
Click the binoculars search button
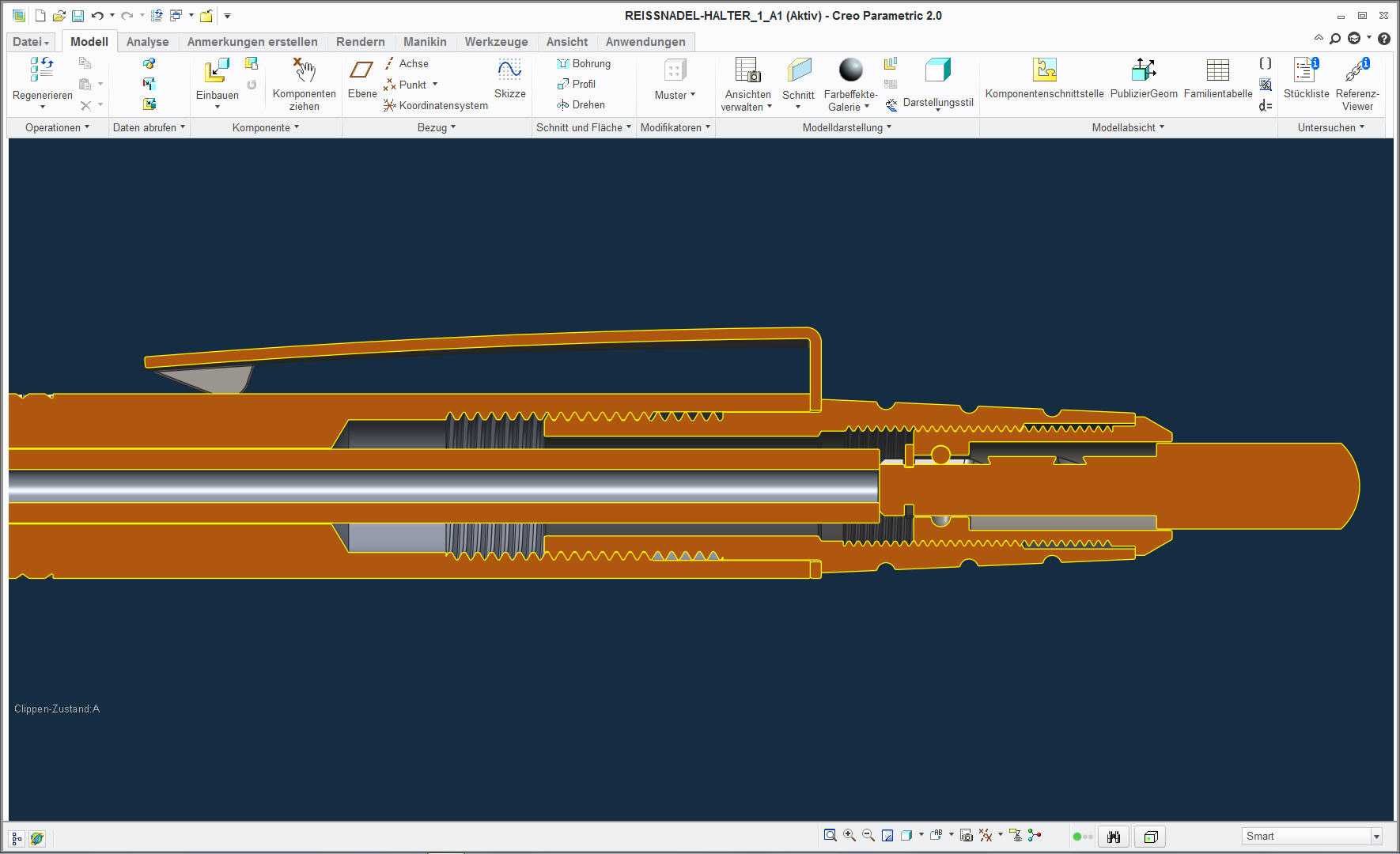[x=1114, y=837]
